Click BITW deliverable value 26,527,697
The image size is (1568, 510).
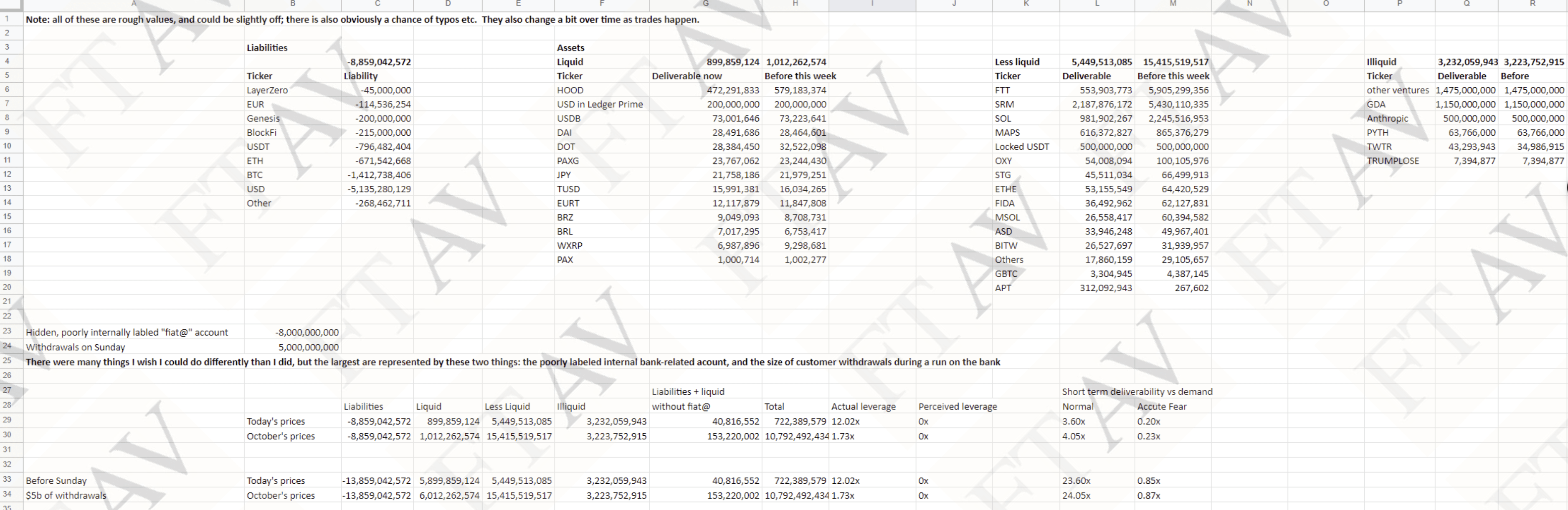click(1108, 245)
